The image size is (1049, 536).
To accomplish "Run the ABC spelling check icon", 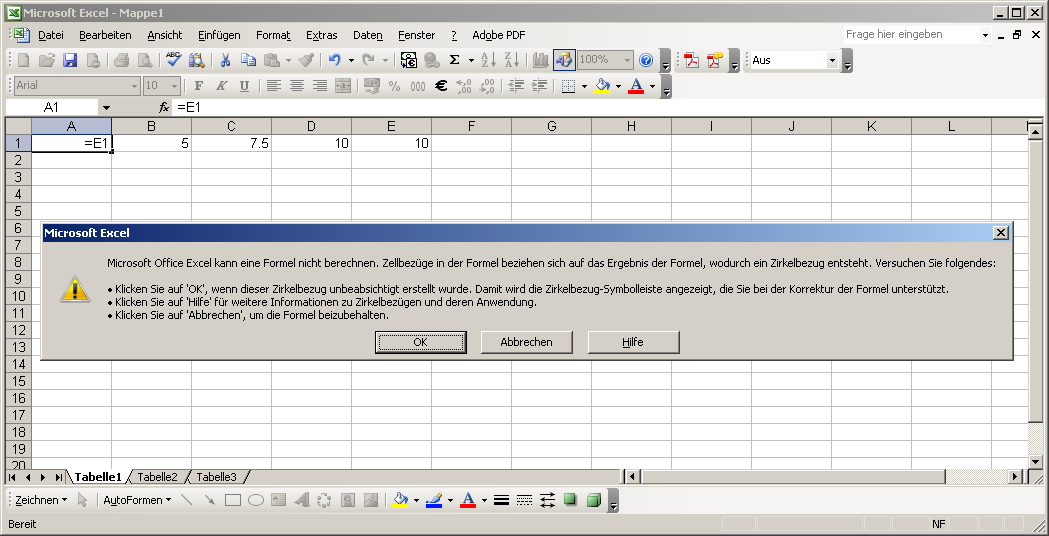I will click(x=174, y=60).
